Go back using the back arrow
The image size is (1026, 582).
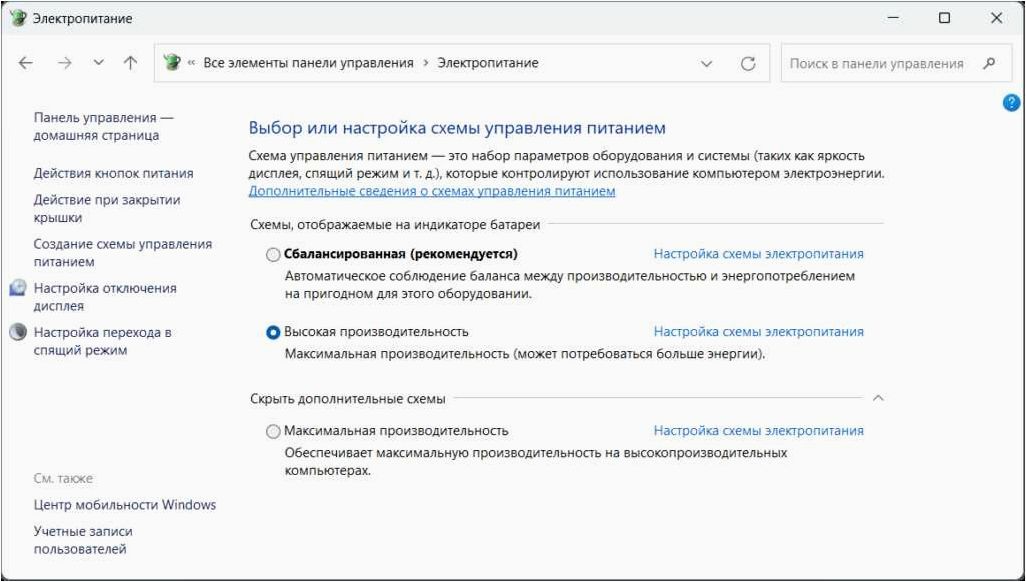click(x=26, y=63)
